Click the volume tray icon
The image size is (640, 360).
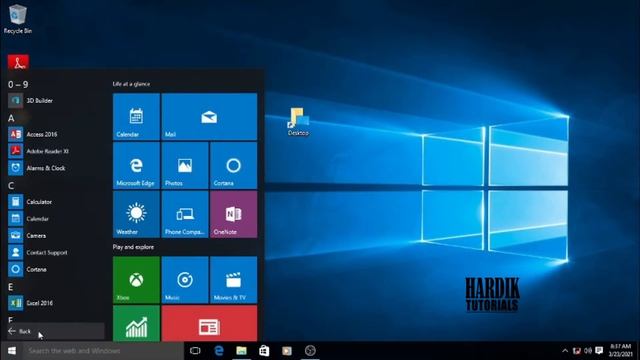click(x=588, y=351)
